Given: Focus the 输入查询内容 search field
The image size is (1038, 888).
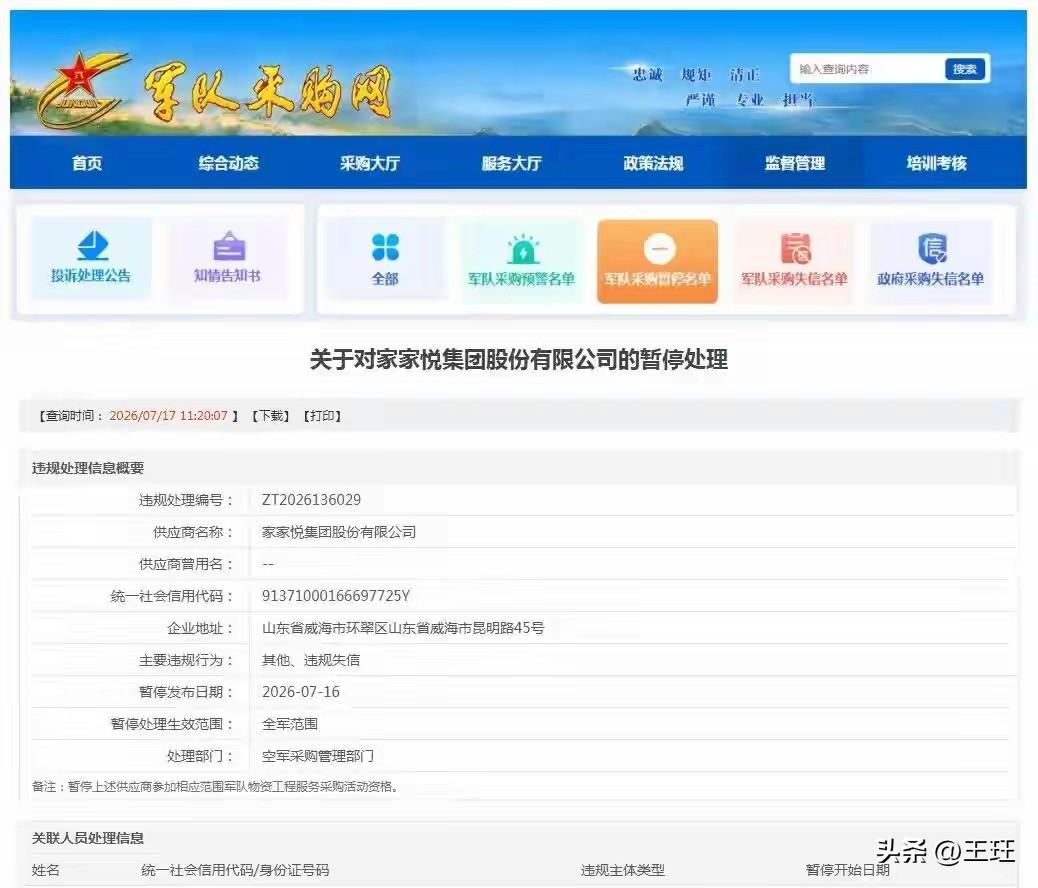Looking at the screenshot, I should 869,69.
